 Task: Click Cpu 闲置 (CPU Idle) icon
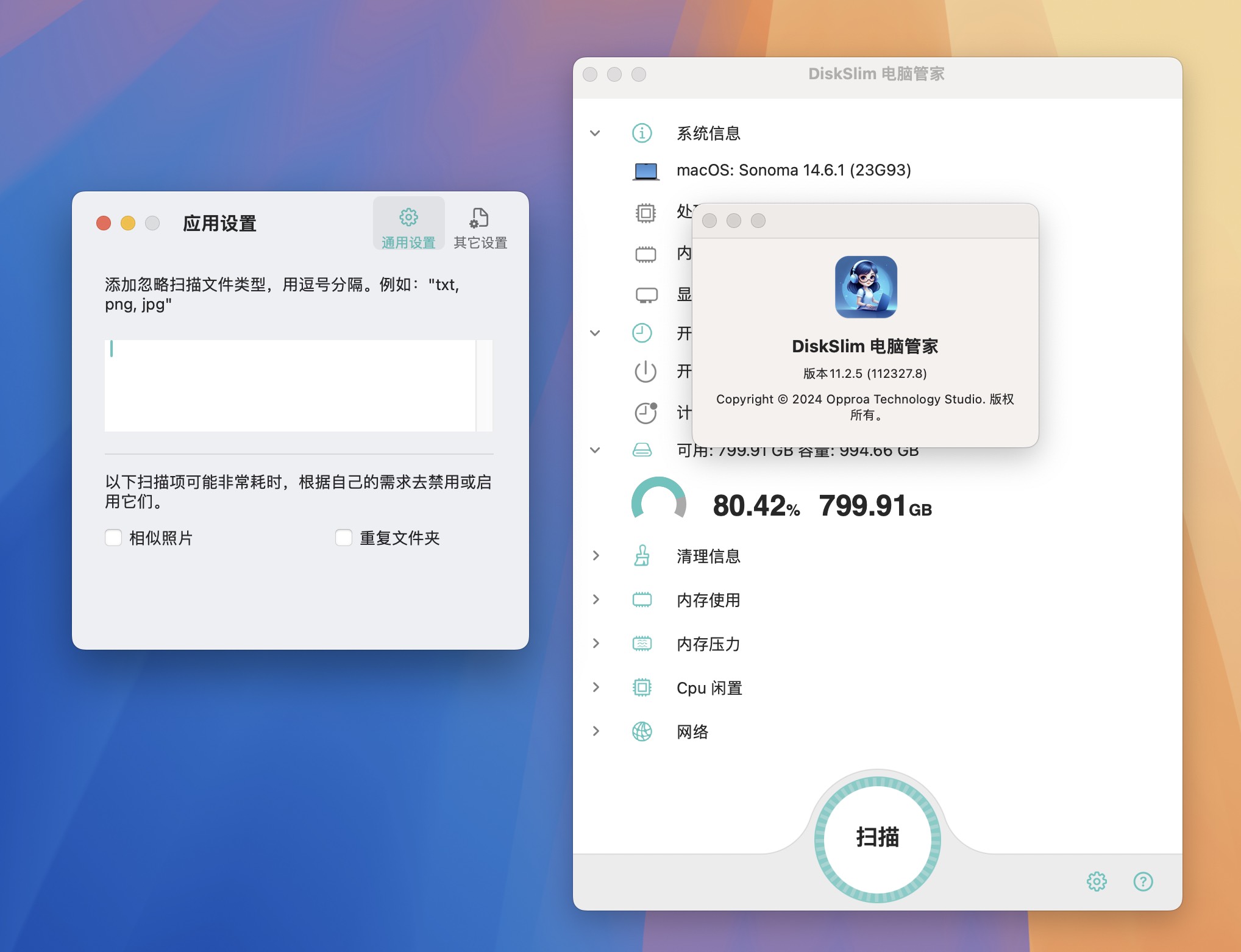tap(640, 687)
